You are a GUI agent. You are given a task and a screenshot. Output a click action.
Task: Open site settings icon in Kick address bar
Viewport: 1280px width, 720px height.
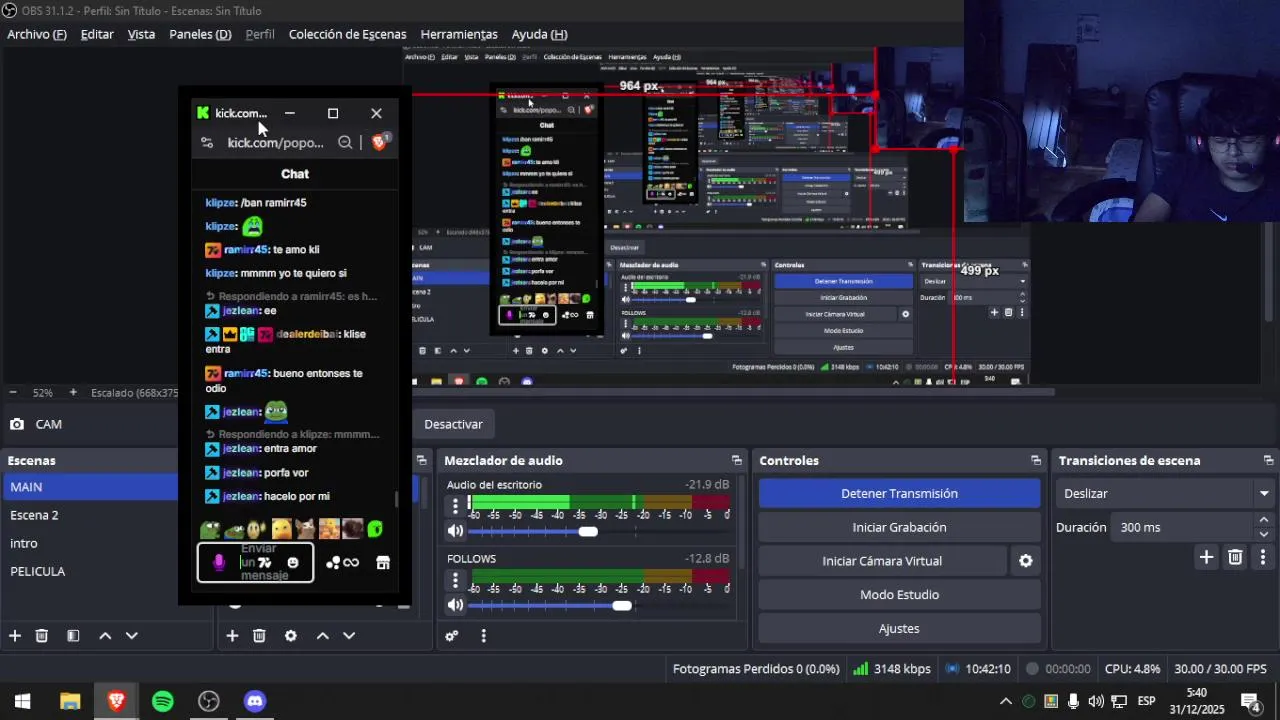pyautogui.click(x=207, y=143)
